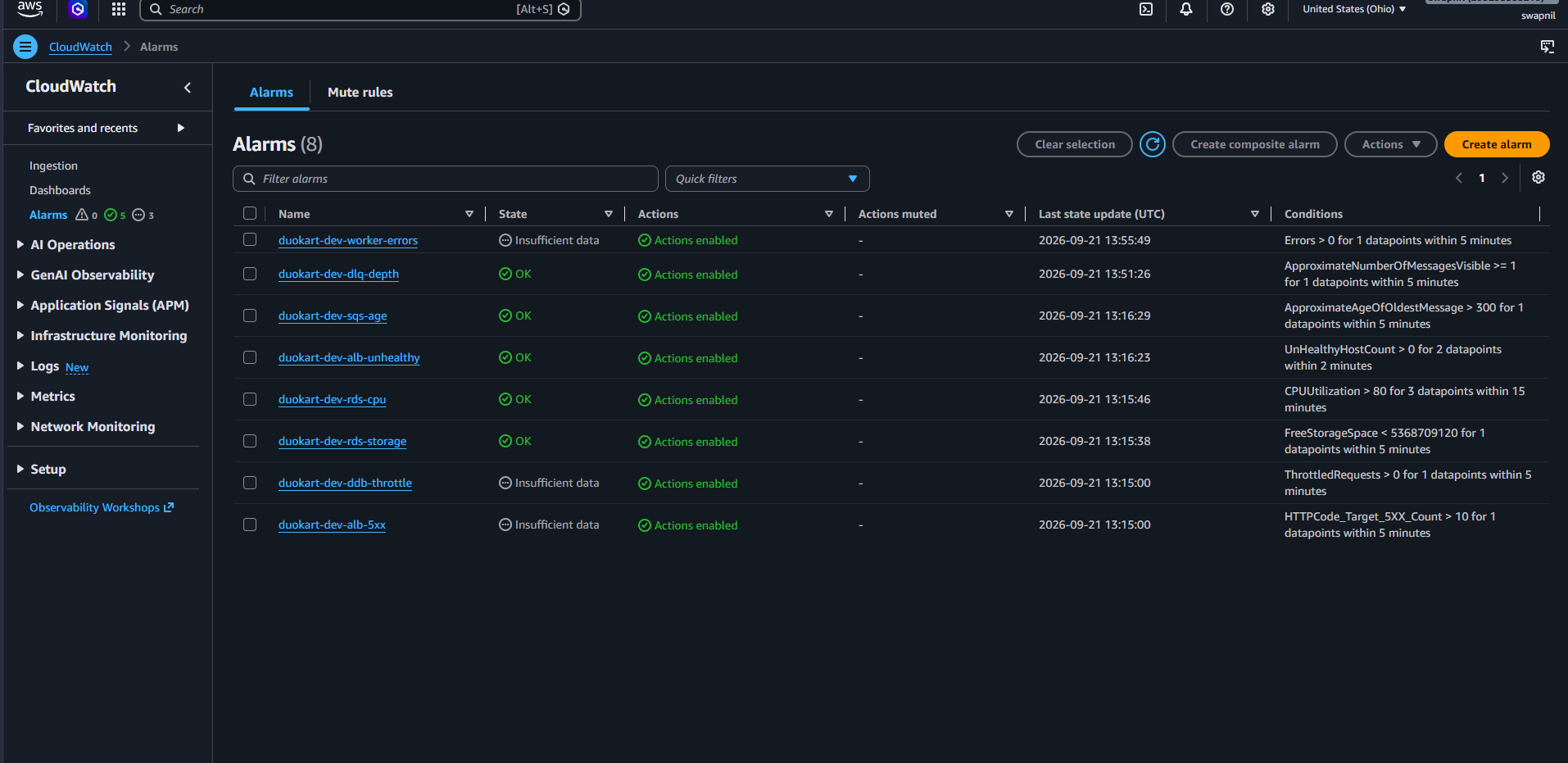Check the duokart-dev-rds-cpu alarm

(250, 399)
